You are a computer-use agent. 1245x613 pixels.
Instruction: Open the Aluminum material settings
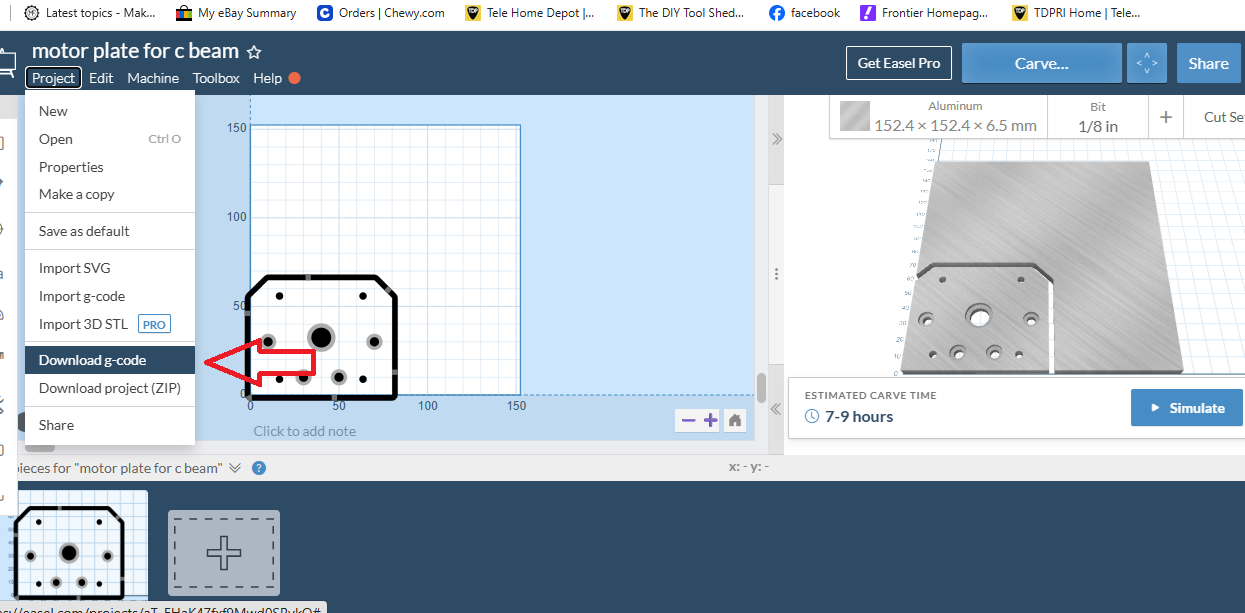938,116
